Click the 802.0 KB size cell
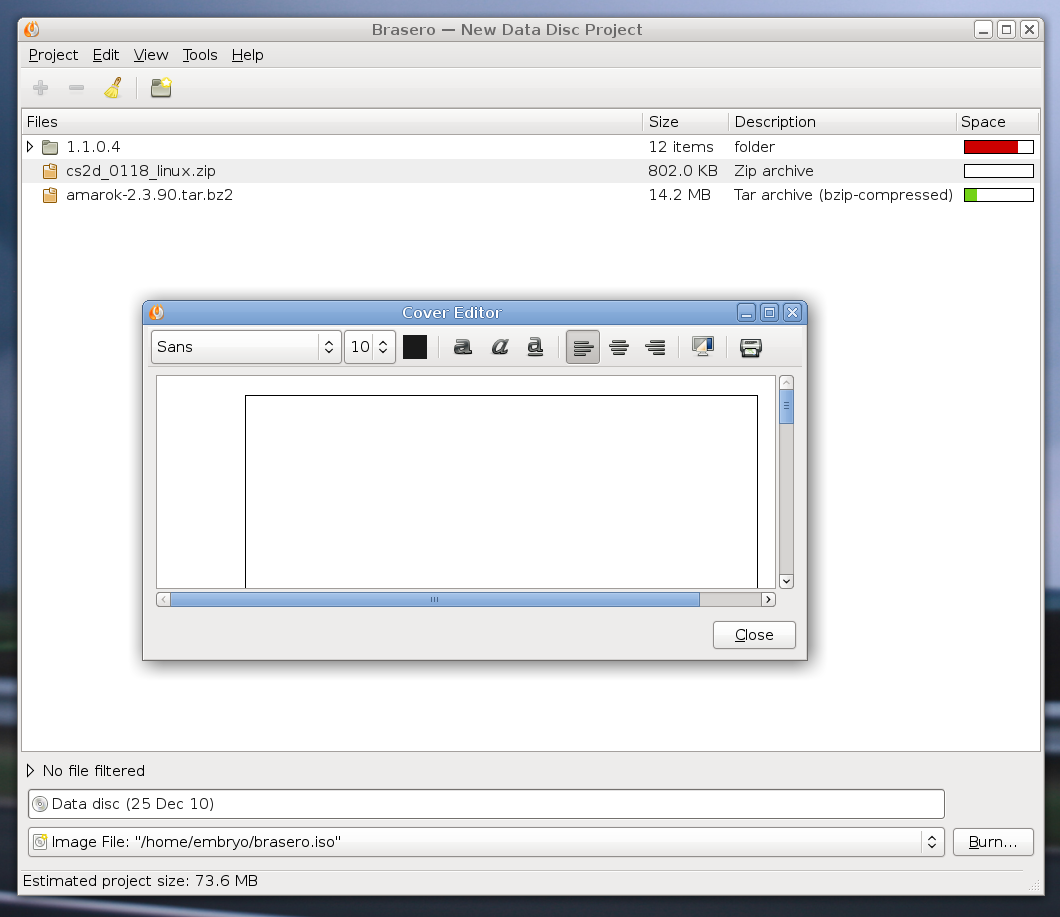 tap(683, 171)
